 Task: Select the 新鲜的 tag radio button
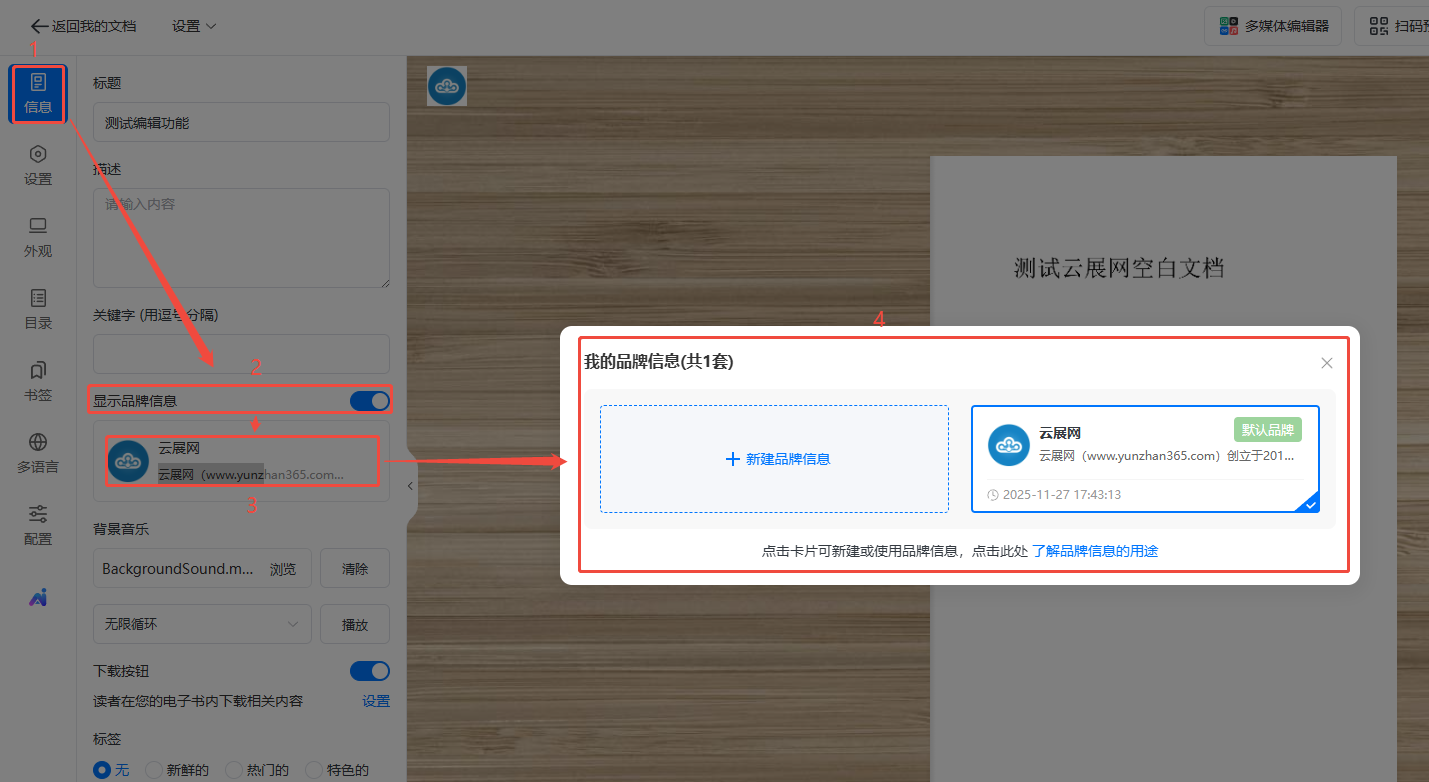click(154, 770)
